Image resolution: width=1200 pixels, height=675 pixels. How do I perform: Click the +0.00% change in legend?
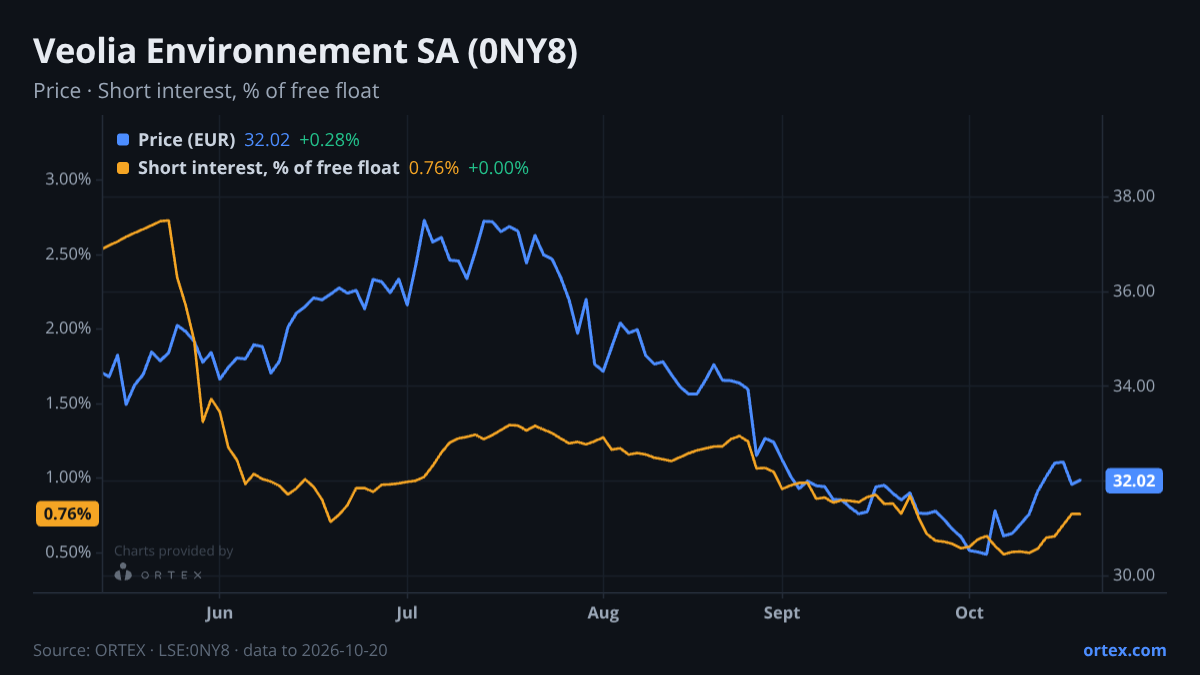[498, 168]
